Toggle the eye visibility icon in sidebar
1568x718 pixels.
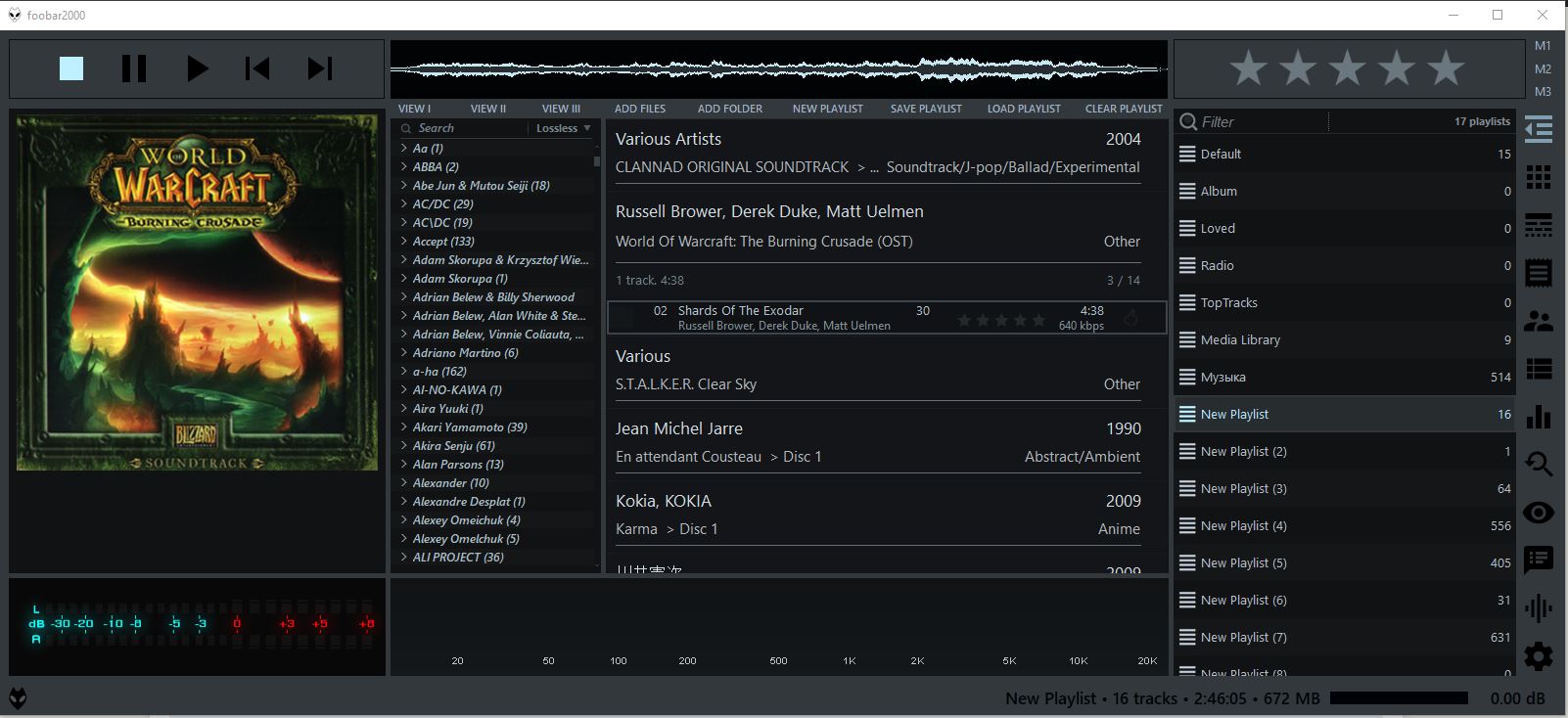click(x=1539, y=513)
